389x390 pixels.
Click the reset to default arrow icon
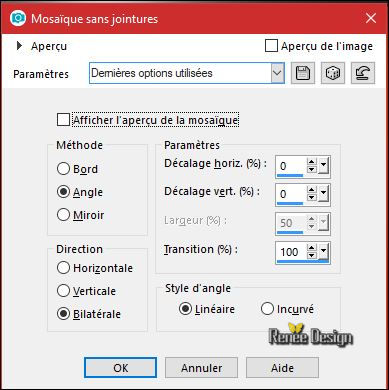(x=363, y=73)
